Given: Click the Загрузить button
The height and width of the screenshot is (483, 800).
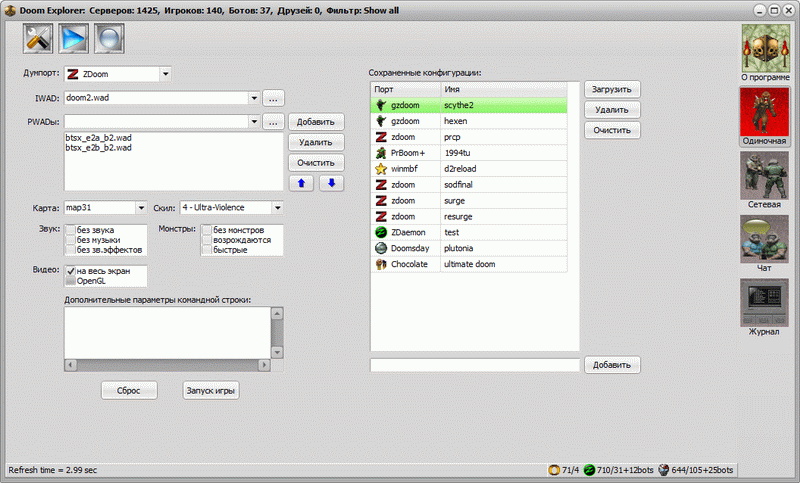Looking at the screenshot, I should tap(611, 89).
